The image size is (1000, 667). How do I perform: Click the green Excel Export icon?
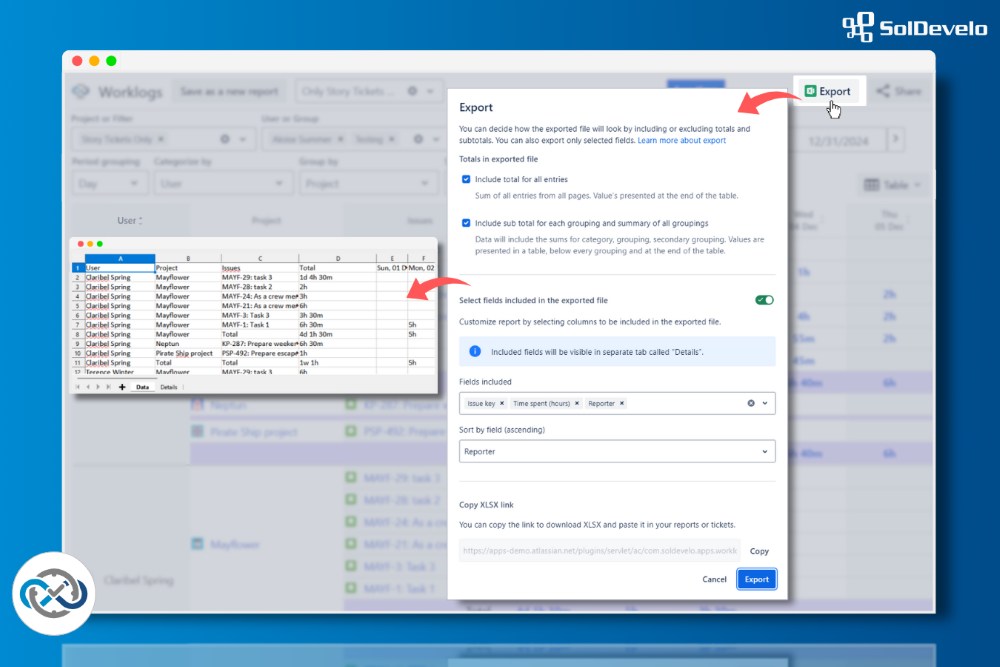pos(811,89)
